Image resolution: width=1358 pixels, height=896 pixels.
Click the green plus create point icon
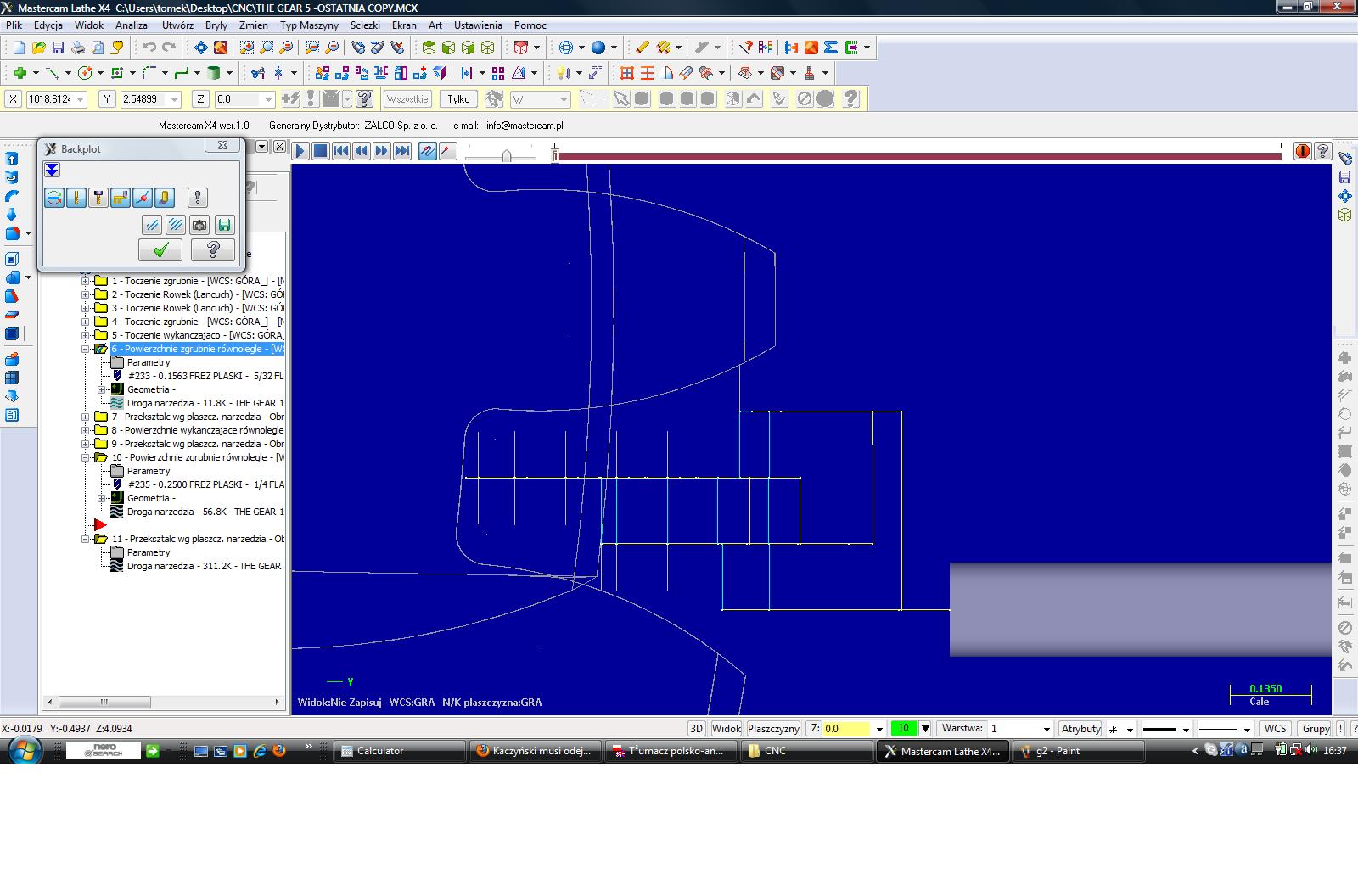(20, 73)
